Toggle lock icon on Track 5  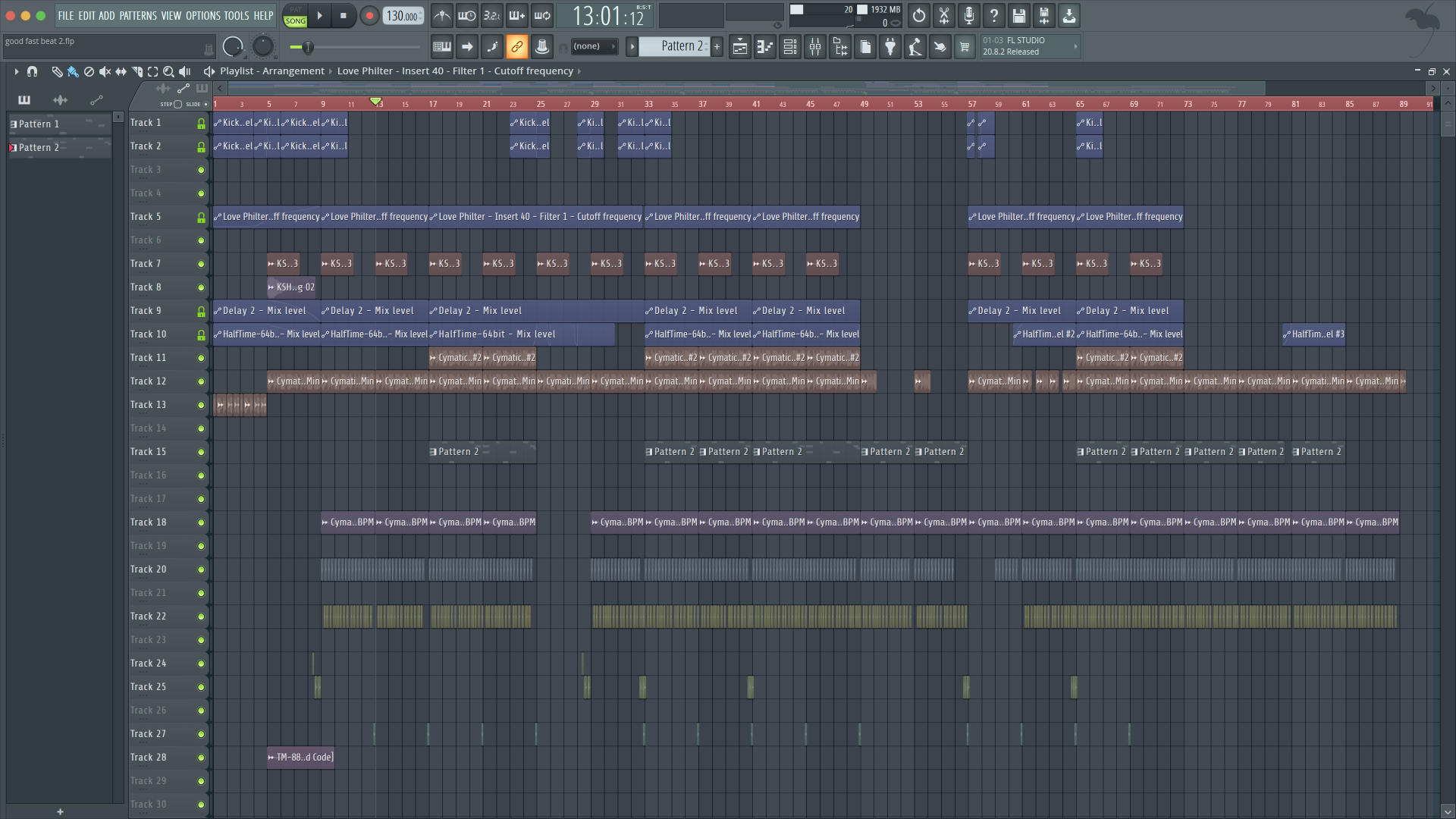pyautogui.click(x=201, y=217)
